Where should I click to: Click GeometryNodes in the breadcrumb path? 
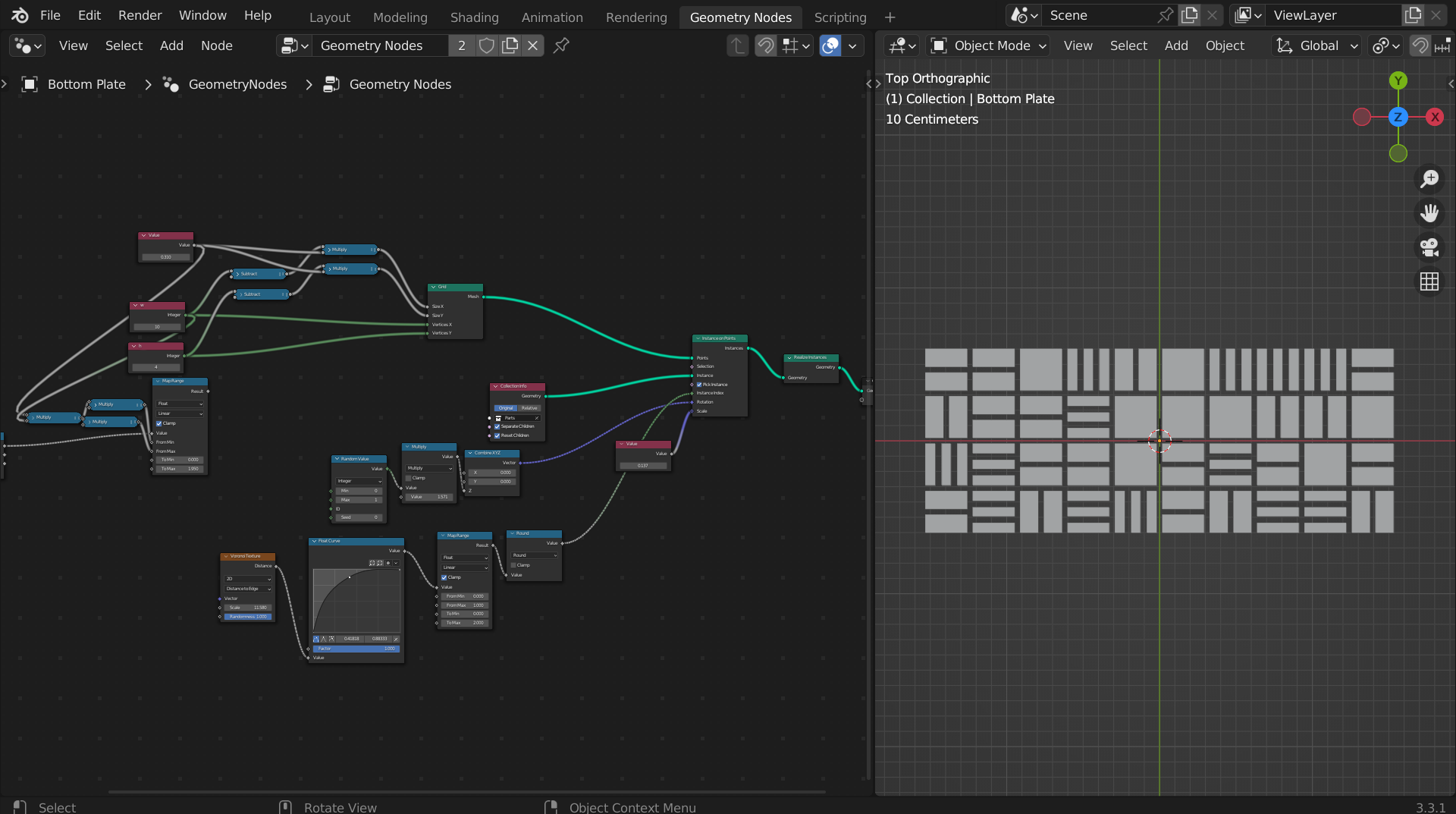point(237,84)
